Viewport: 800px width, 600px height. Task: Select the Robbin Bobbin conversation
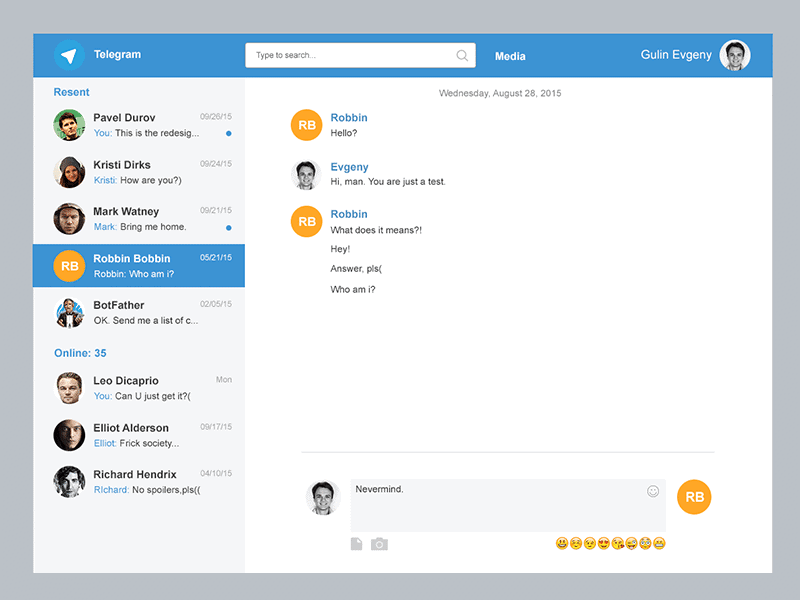click(139, 265)
